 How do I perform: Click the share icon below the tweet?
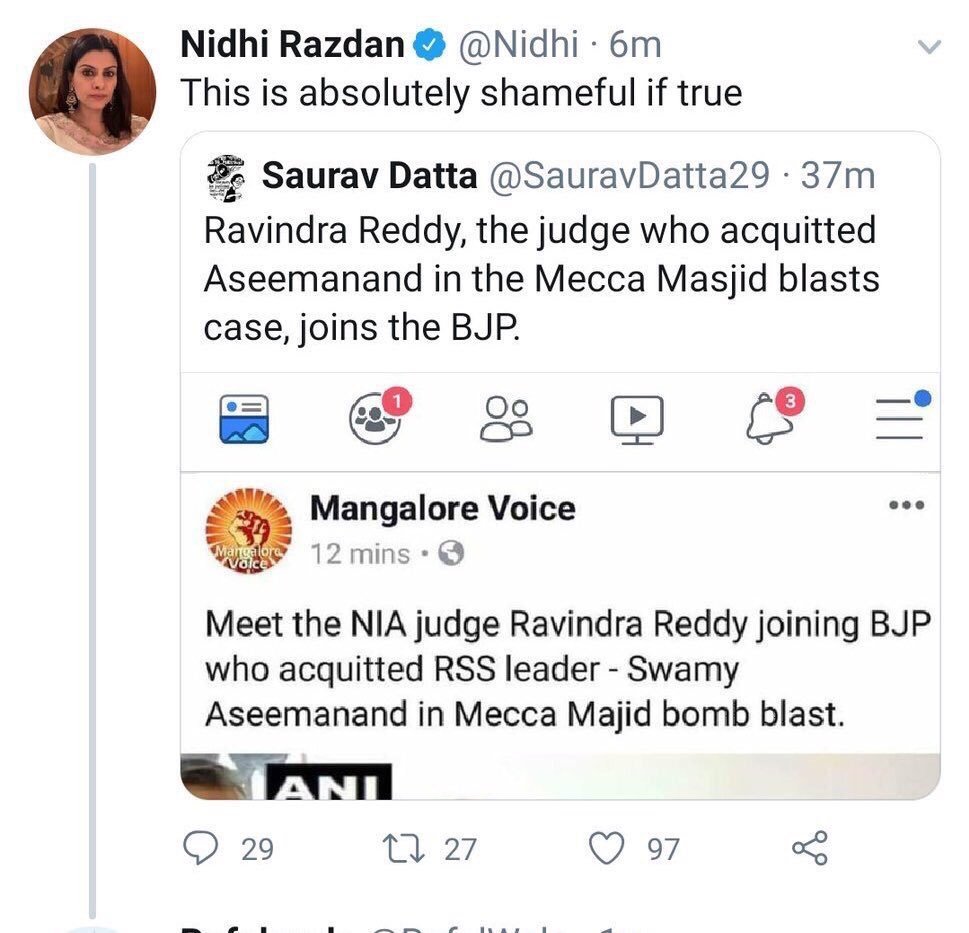(809, 849)
